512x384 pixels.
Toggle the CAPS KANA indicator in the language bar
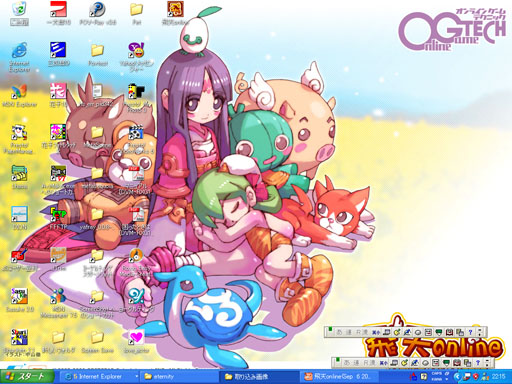pyautogui.click(x=437, y=377)
